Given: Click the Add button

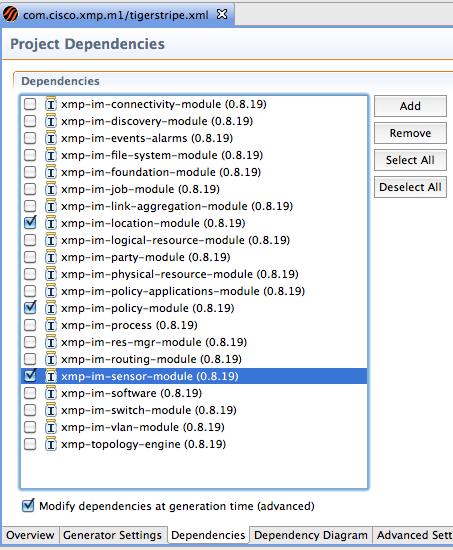Looking at the screenshot, I should click(410, 106).
